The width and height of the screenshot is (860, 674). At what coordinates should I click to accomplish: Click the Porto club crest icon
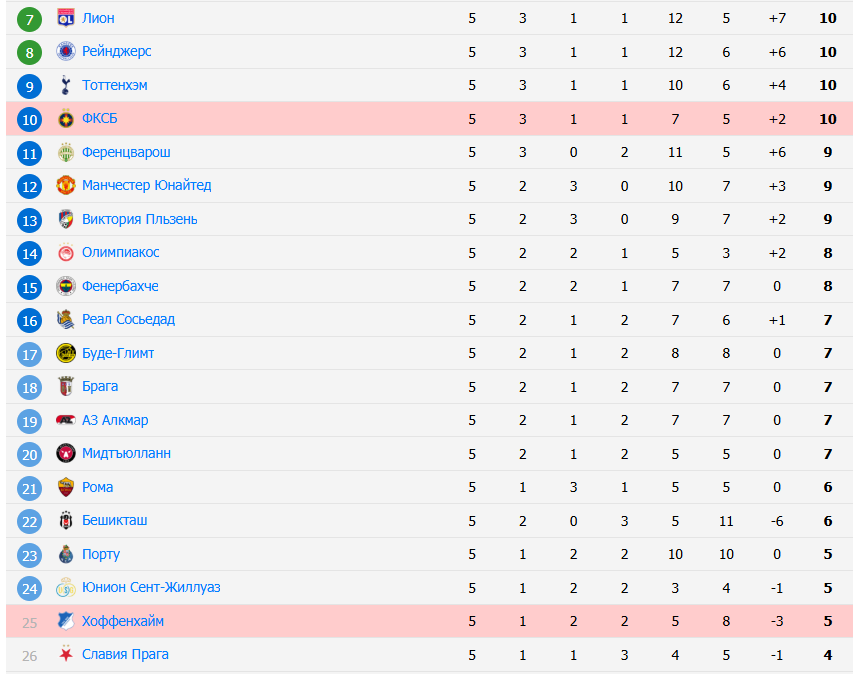point(66,554)
